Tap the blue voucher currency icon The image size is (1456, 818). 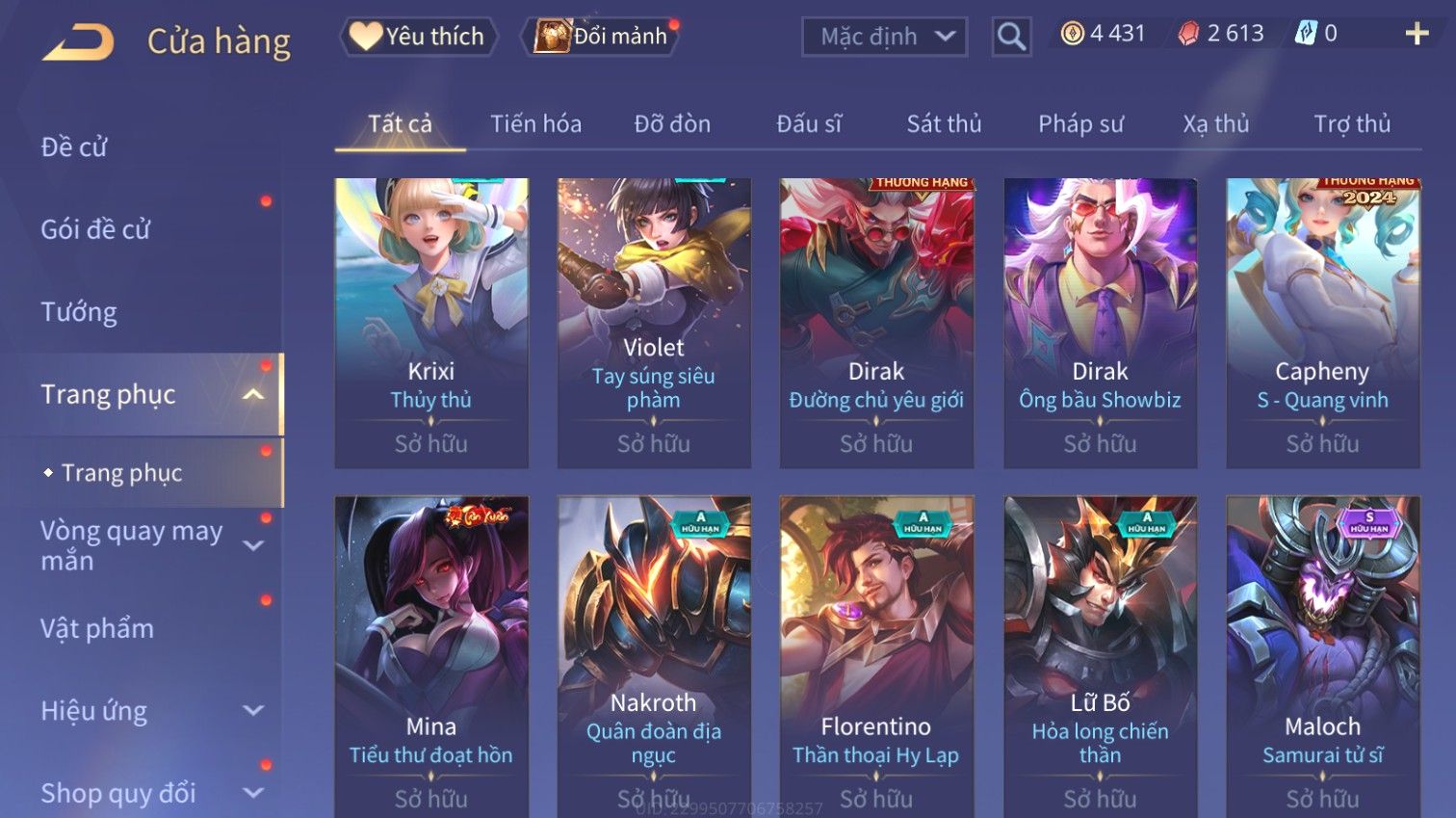1305,34
